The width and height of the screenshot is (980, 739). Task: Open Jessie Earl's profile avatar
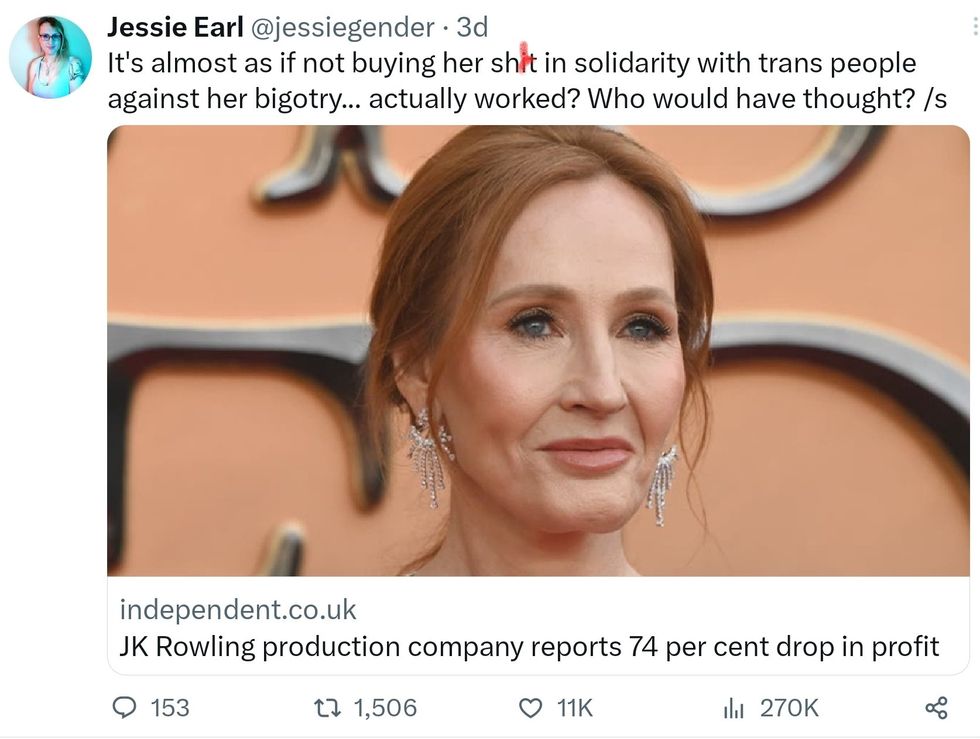coord(51,57)
